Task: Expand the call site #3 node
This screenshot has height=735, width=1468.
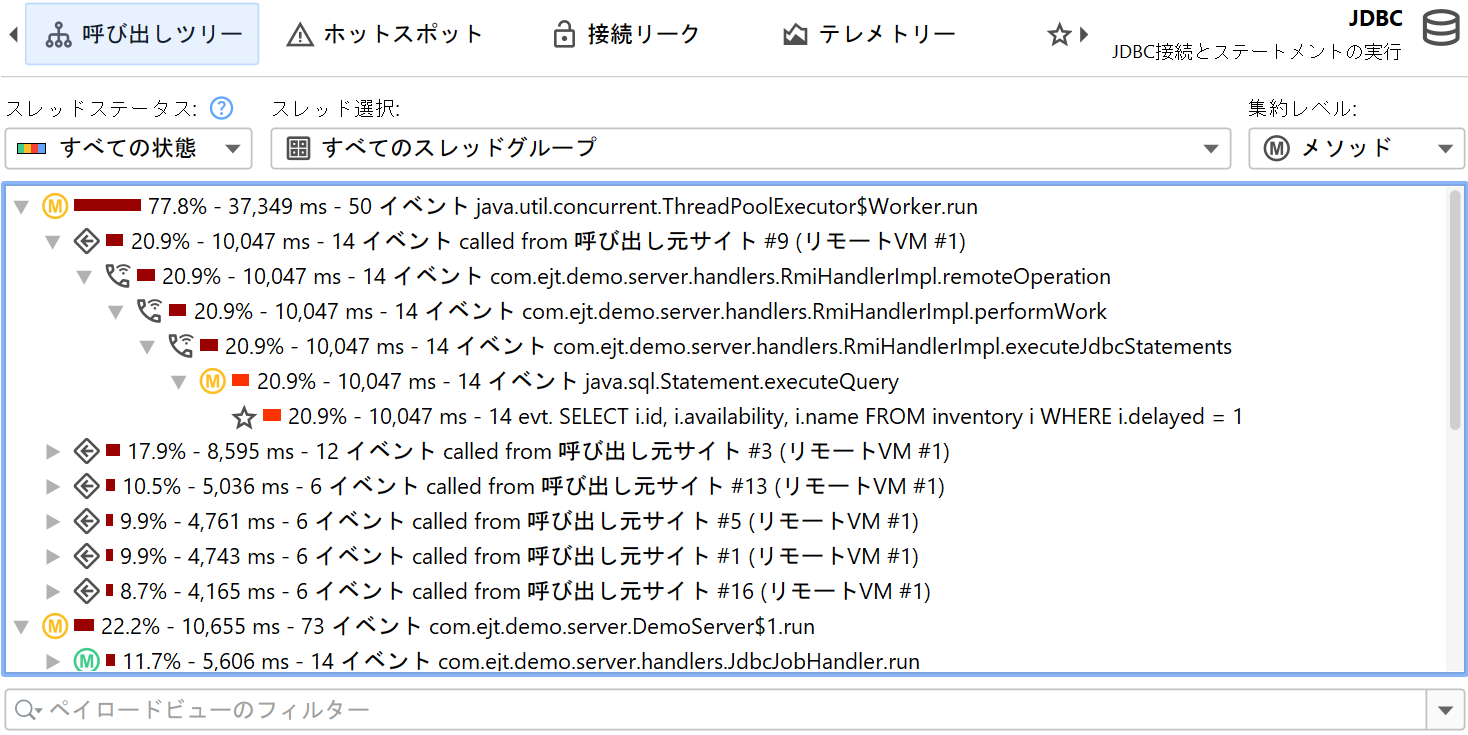Action: point(54,452)
